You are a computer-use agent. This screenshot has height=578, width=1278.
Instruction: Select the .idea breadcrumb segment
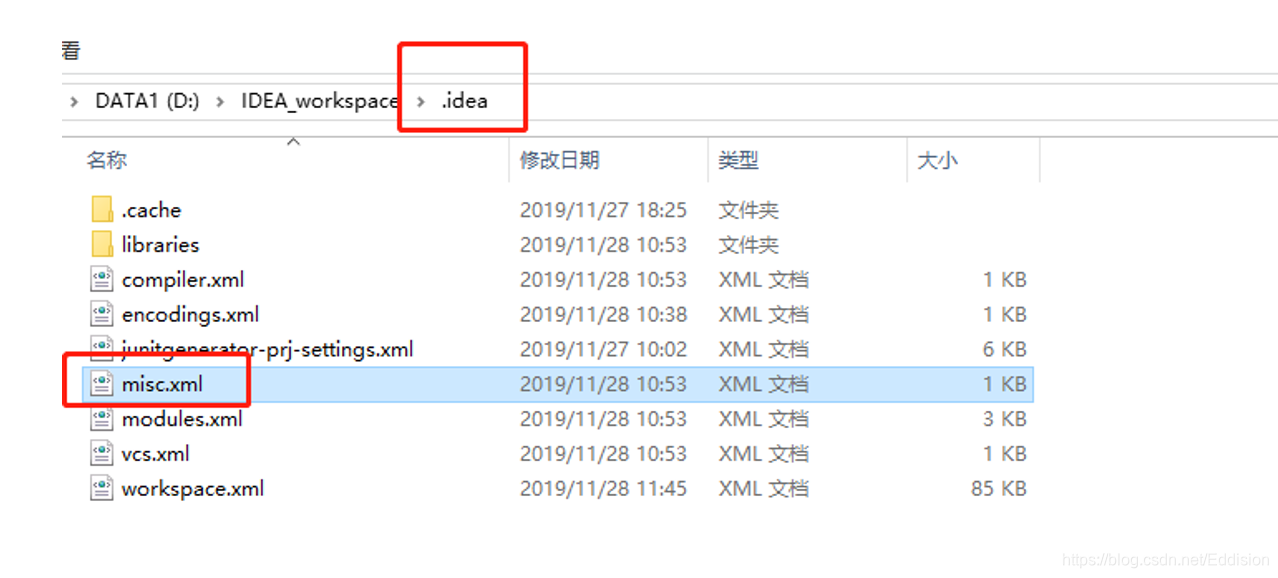coord(465,101)
